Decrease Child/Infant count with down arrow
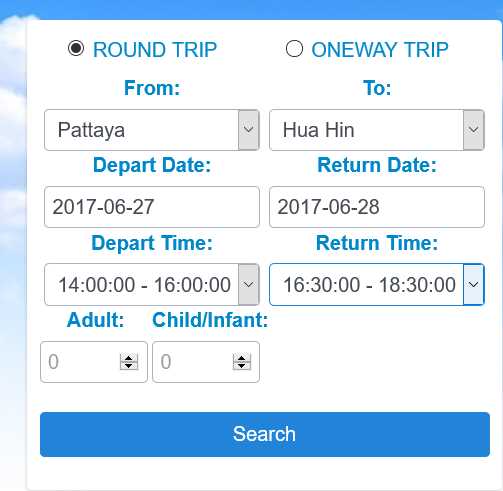Viewport: 503px width, 491px height. (x=242, y=366)
